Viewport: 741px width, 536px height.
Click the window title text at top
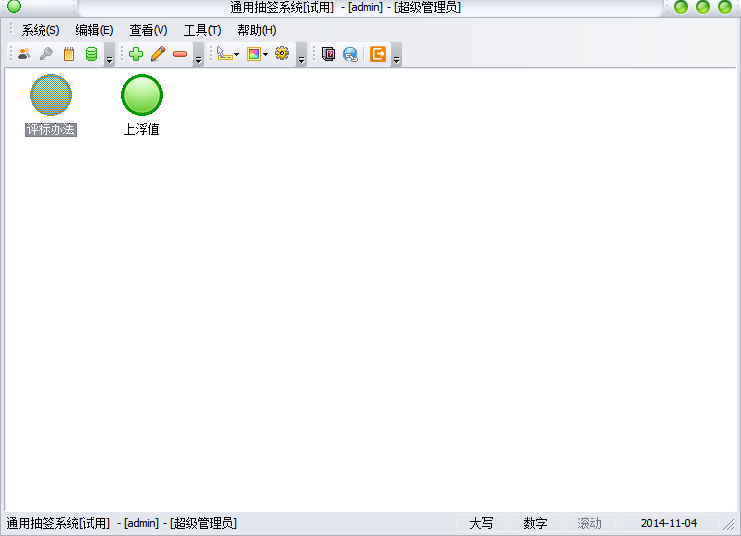(345, 7)
